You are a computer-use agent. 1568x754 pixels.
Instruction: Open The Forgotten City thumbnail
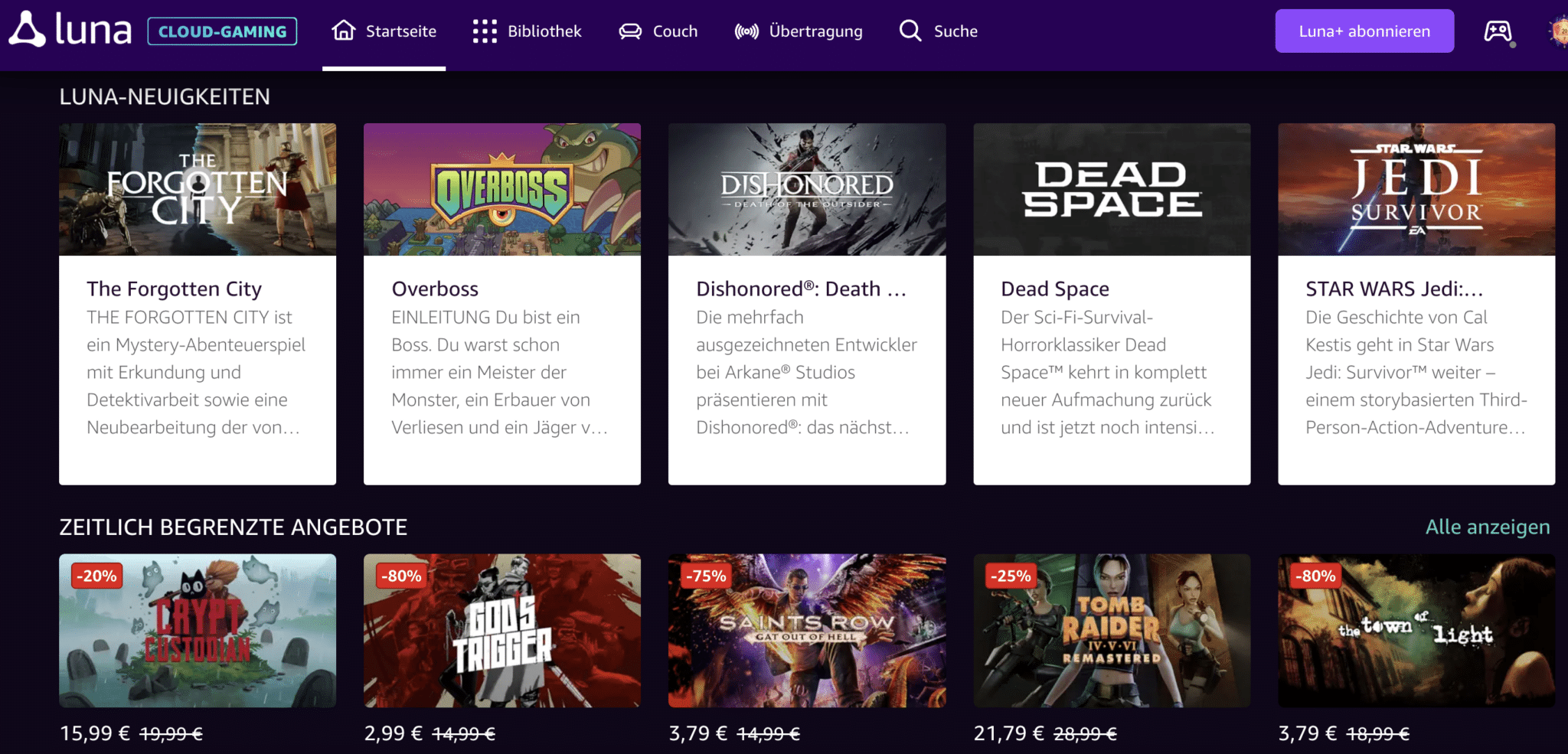coord(198,189)
